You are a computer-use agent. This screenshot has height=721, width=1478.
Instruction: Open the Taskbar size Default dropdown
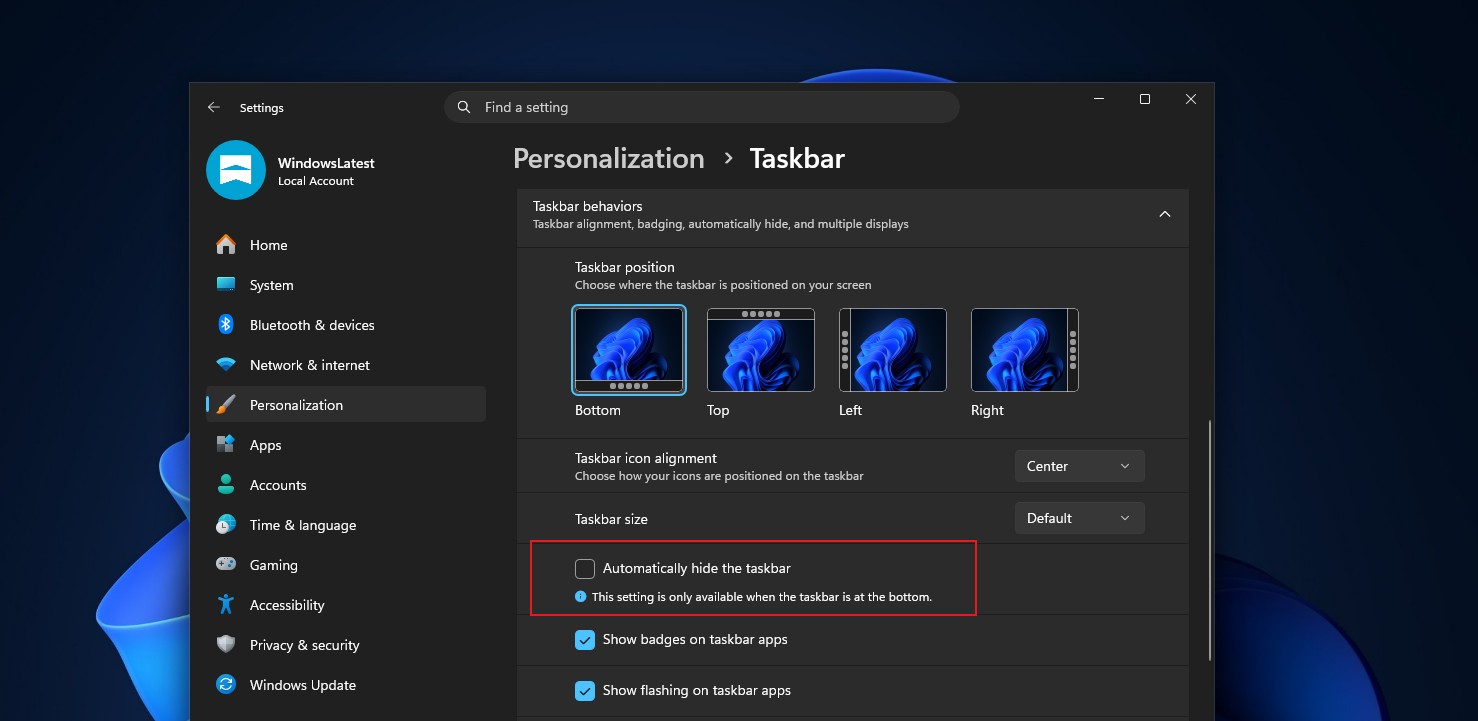pos(1079,518)
